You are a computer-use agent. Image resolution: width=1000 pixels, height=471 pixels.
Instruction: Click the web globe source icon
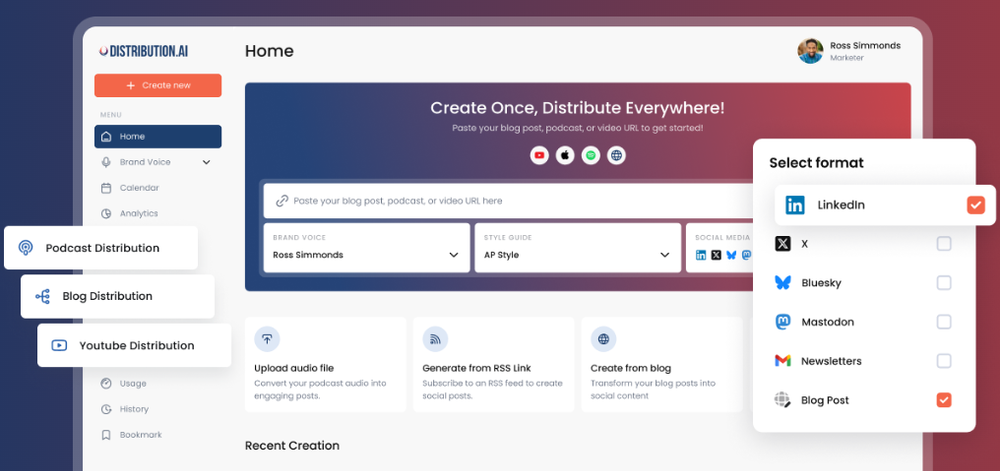(616, 155)
